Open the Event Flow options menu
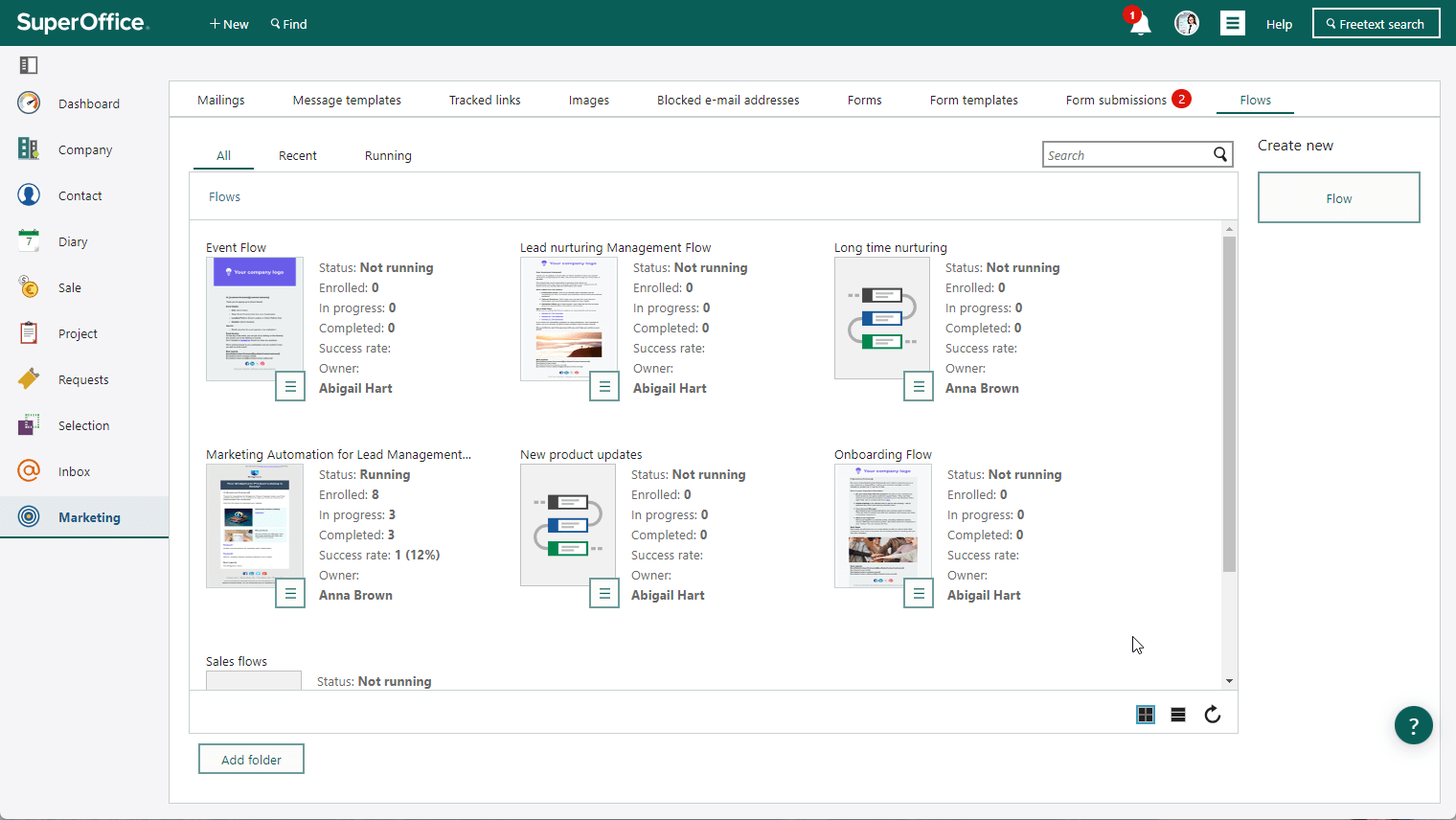Screen dimensions: 1456x820 pos(290,387)
